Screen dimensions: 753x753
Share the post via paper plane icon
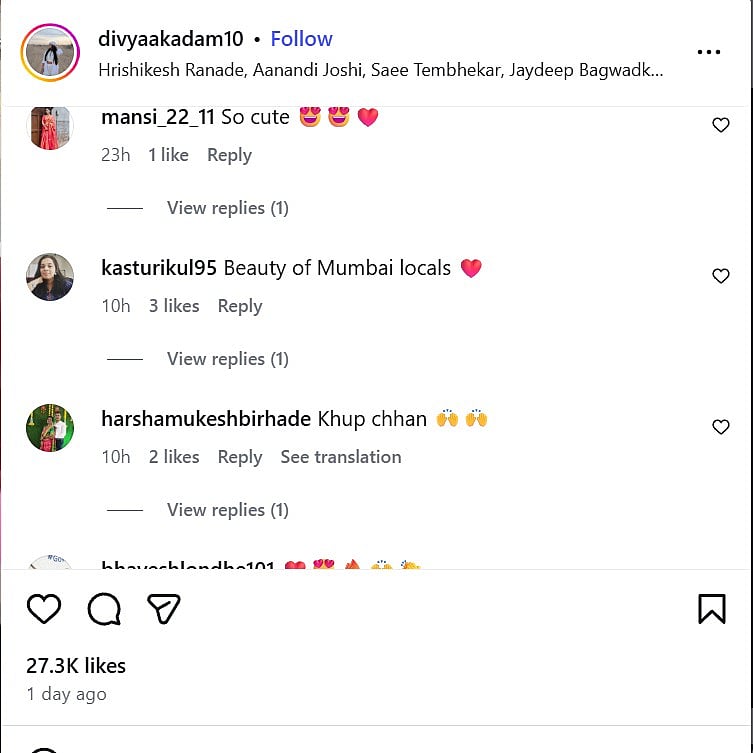(164, 608)
